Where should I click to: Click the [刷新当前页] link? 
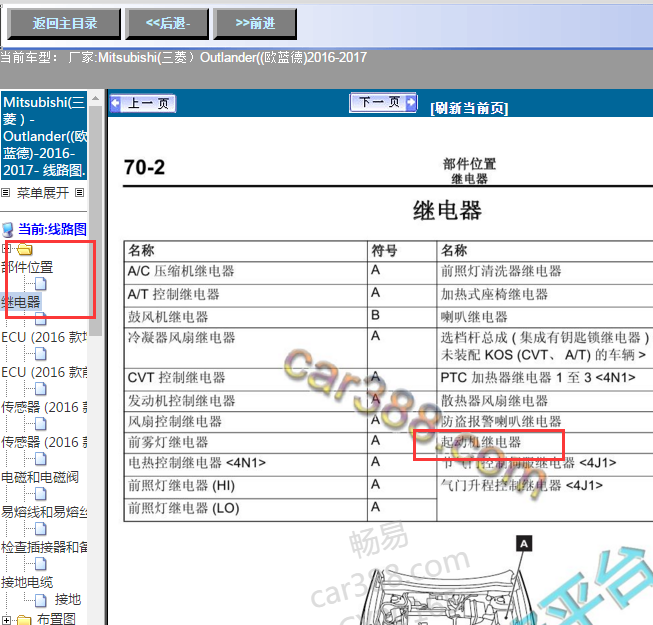click(469, 108)
